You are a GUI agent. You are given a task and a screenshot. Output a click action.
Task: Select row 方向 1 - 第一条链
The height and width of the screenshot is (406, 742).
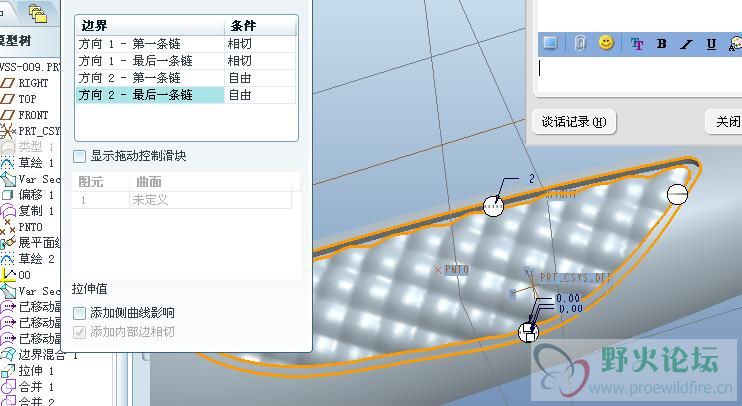(150, 44)
